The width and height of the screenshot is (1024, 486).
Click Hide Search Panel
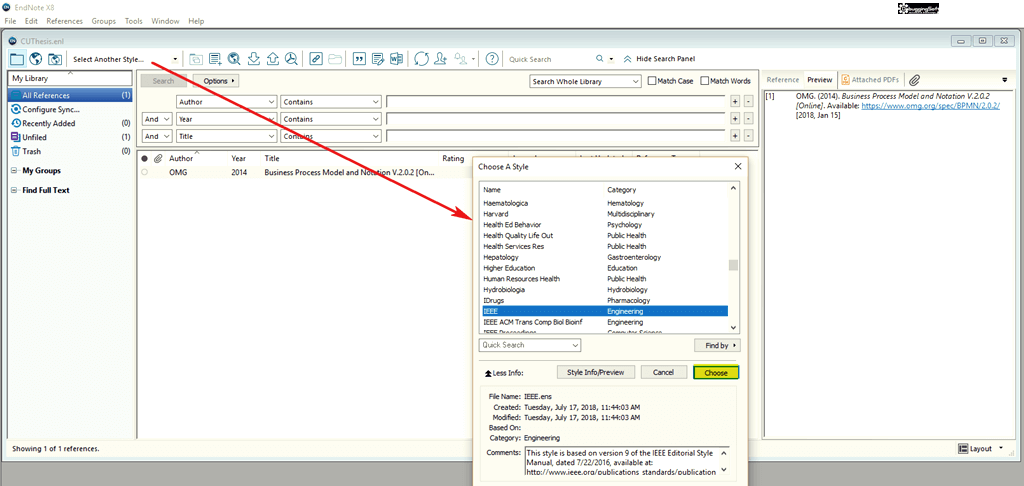[659, 59]
